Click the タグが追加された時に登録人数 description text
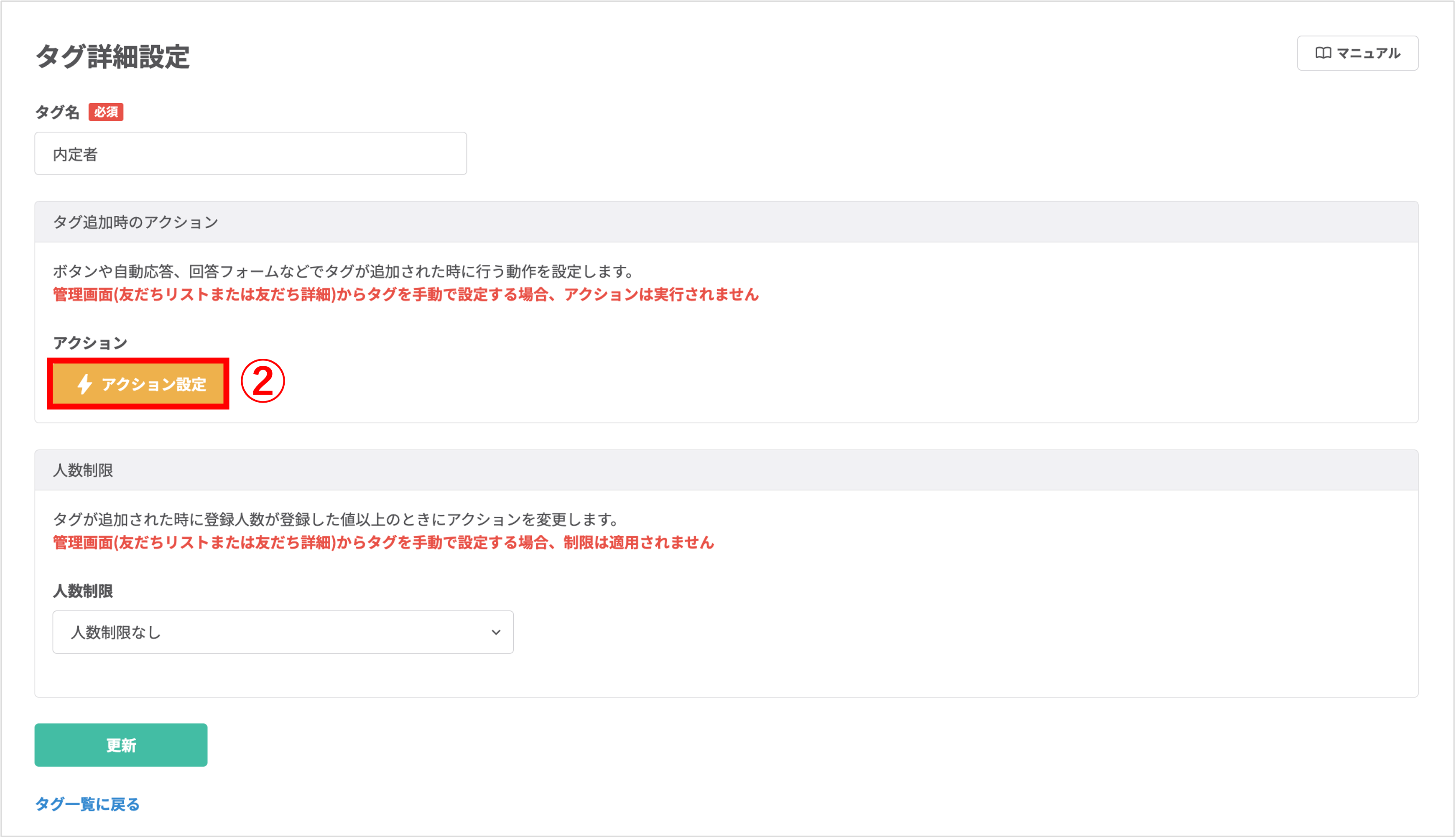The image size is (1456, 837). (336, 519)
